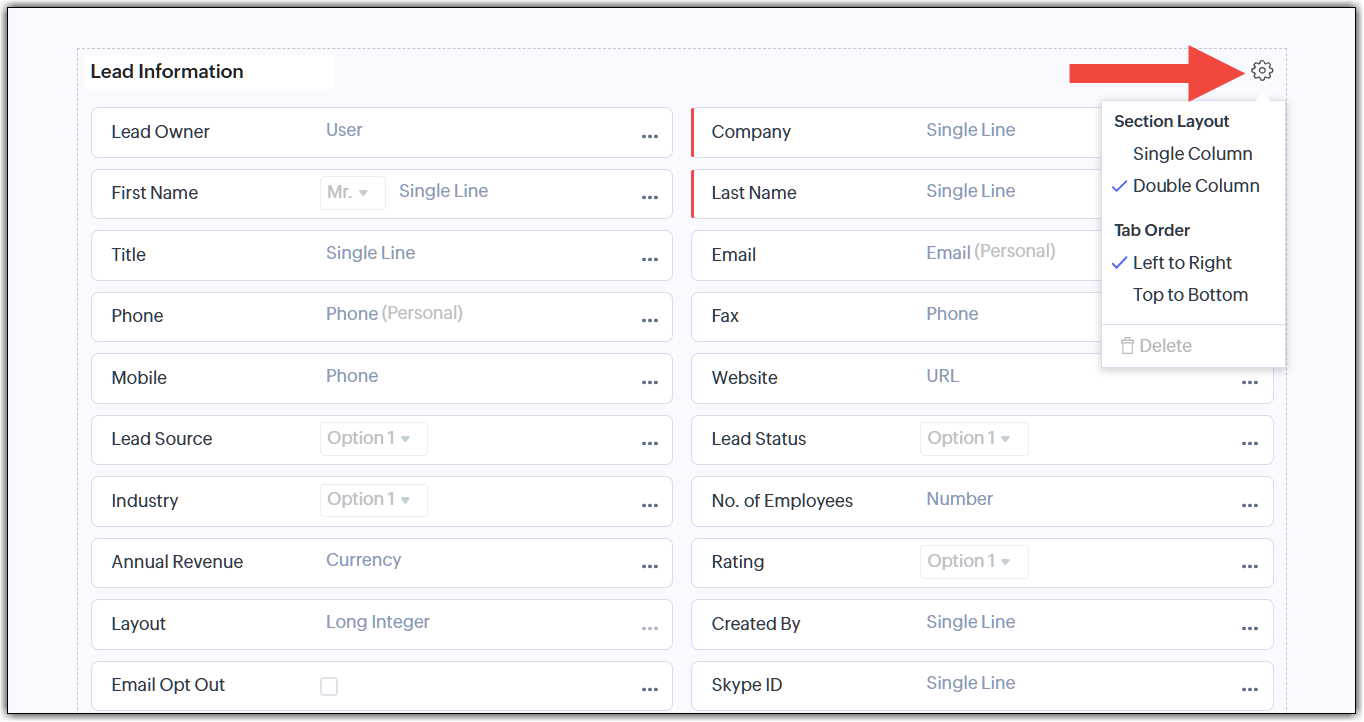Click ellipsis for No. of Employees field
Image resolution: width=1364 pixels, height=722 pixels.
coord(1250,506)
